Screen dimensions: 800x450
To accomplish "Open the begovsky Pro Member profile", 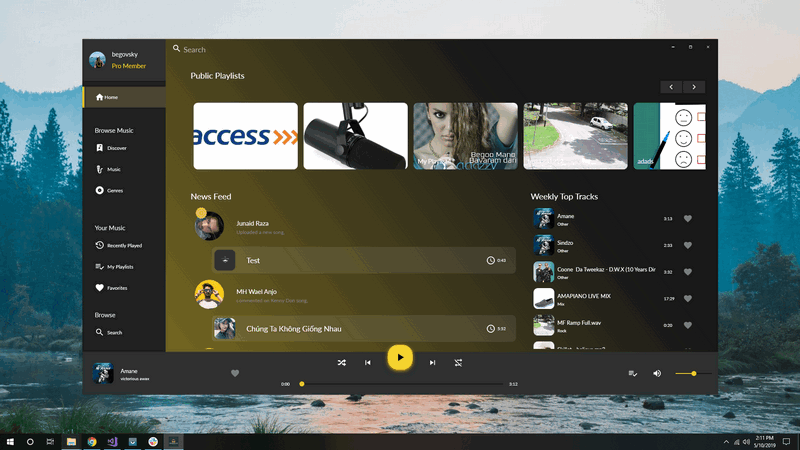I will click(124, 60).
